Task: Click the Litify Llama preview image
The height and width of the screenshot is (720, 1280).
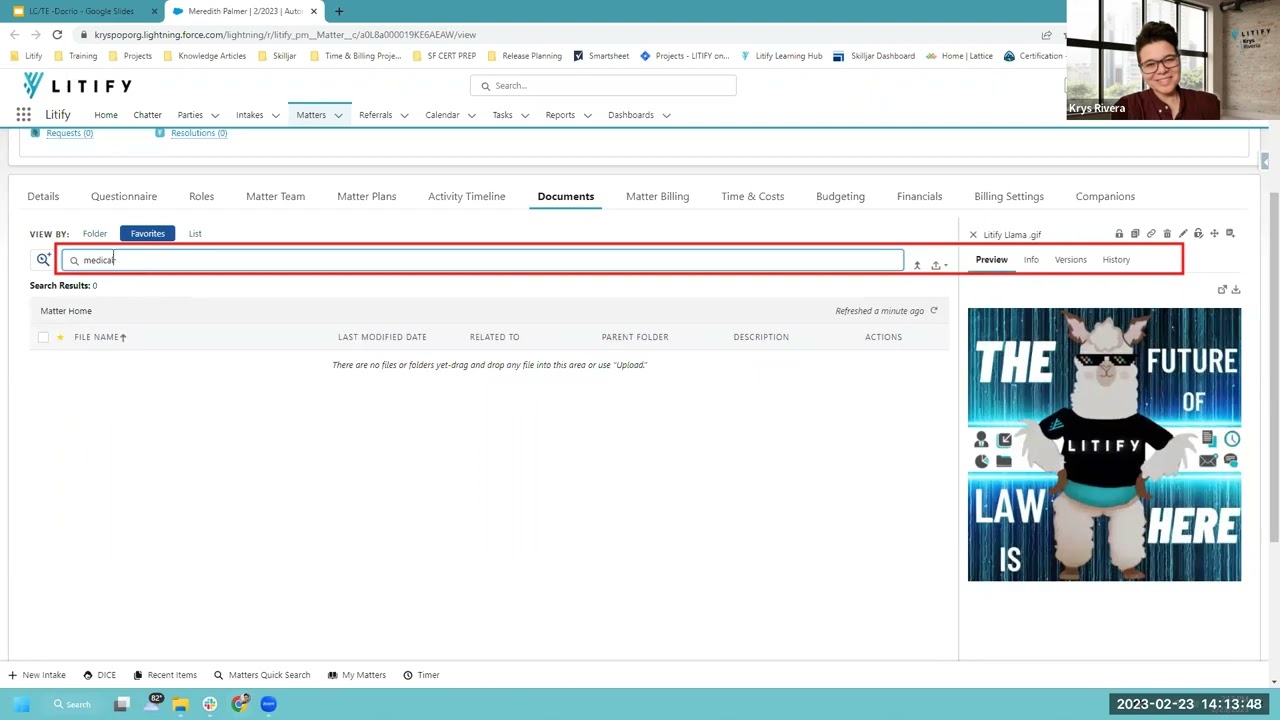Action: click(x=1104, y=445)
